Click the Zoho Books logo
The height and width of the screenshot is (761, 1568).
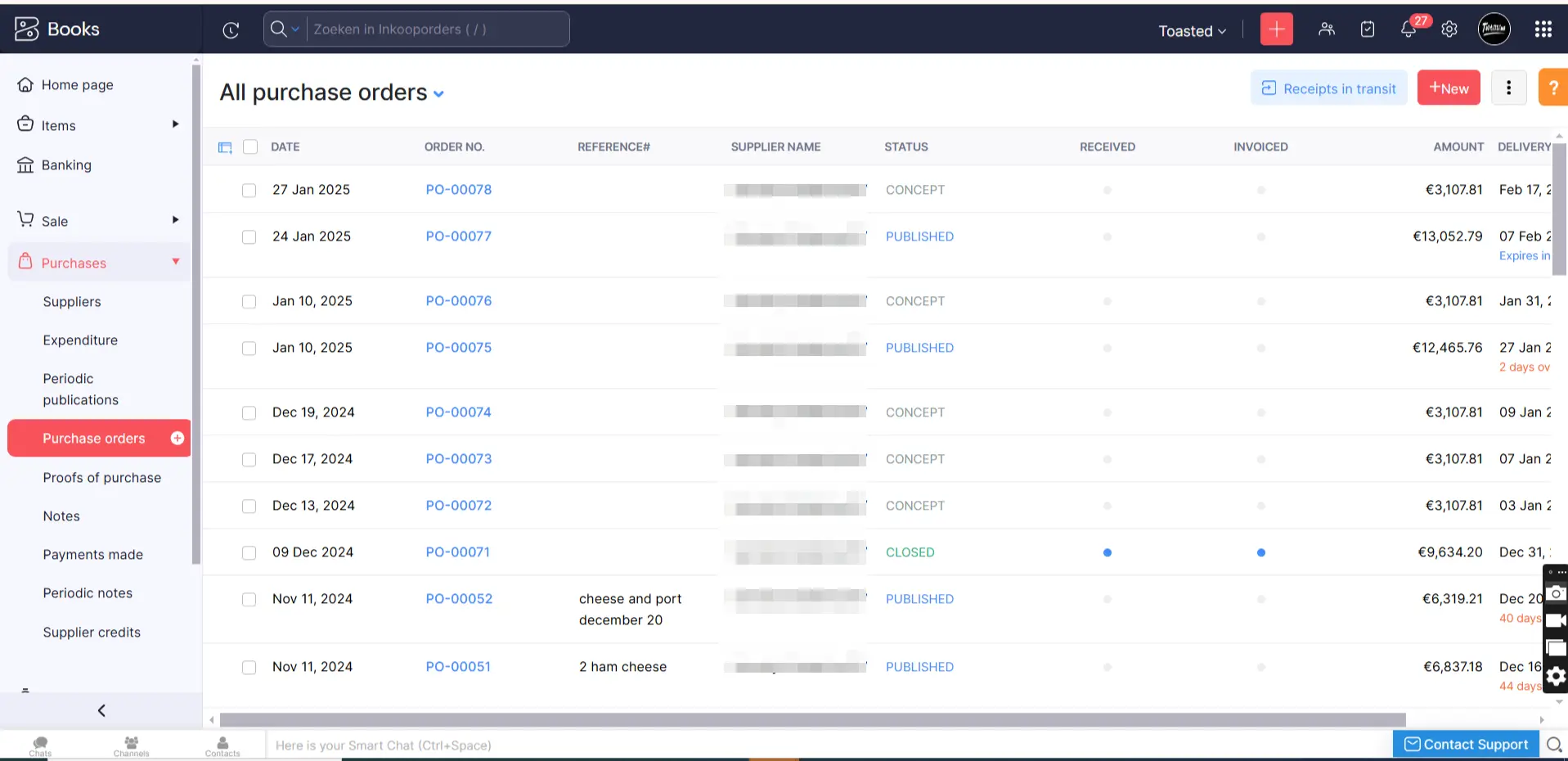tap(25, 29)
